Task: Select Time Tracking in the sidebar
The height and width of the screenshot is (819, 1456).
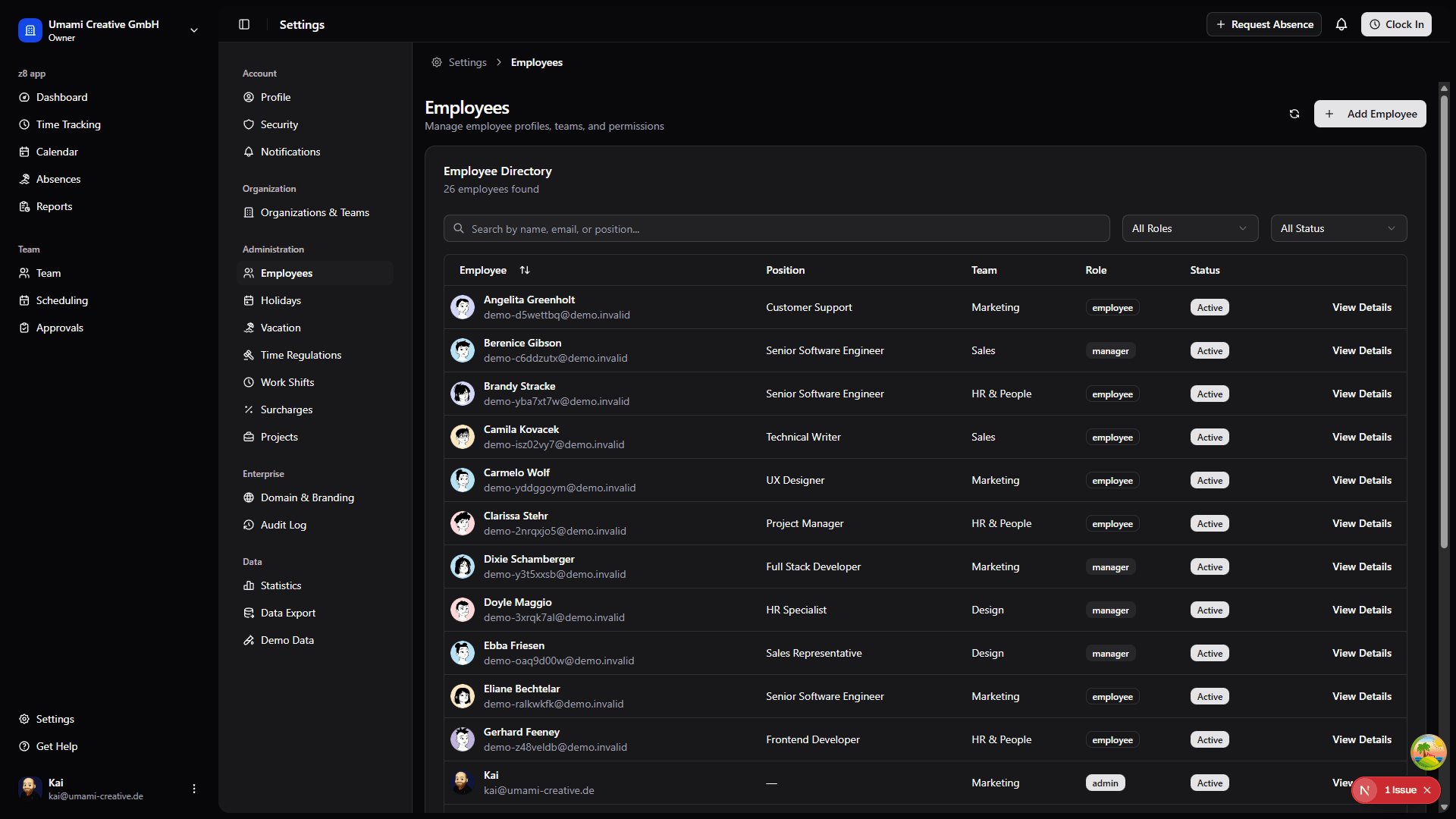Action: pyautogui.click(x=68, y=124)
